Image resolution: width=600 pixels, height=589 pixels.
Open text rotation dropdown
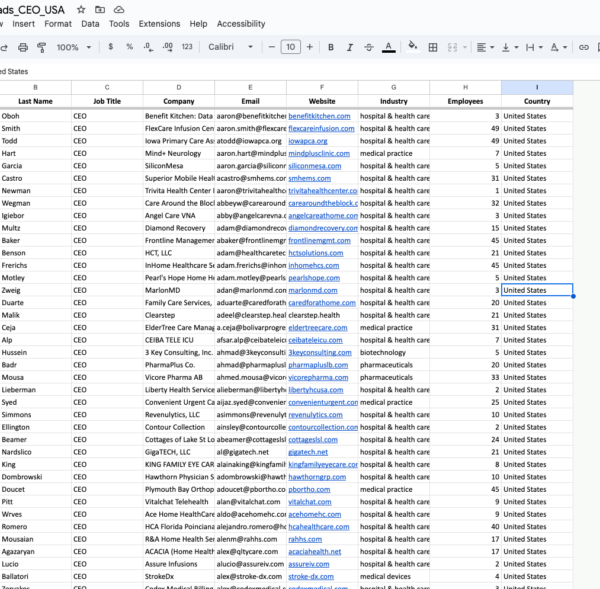coord(558,47)
